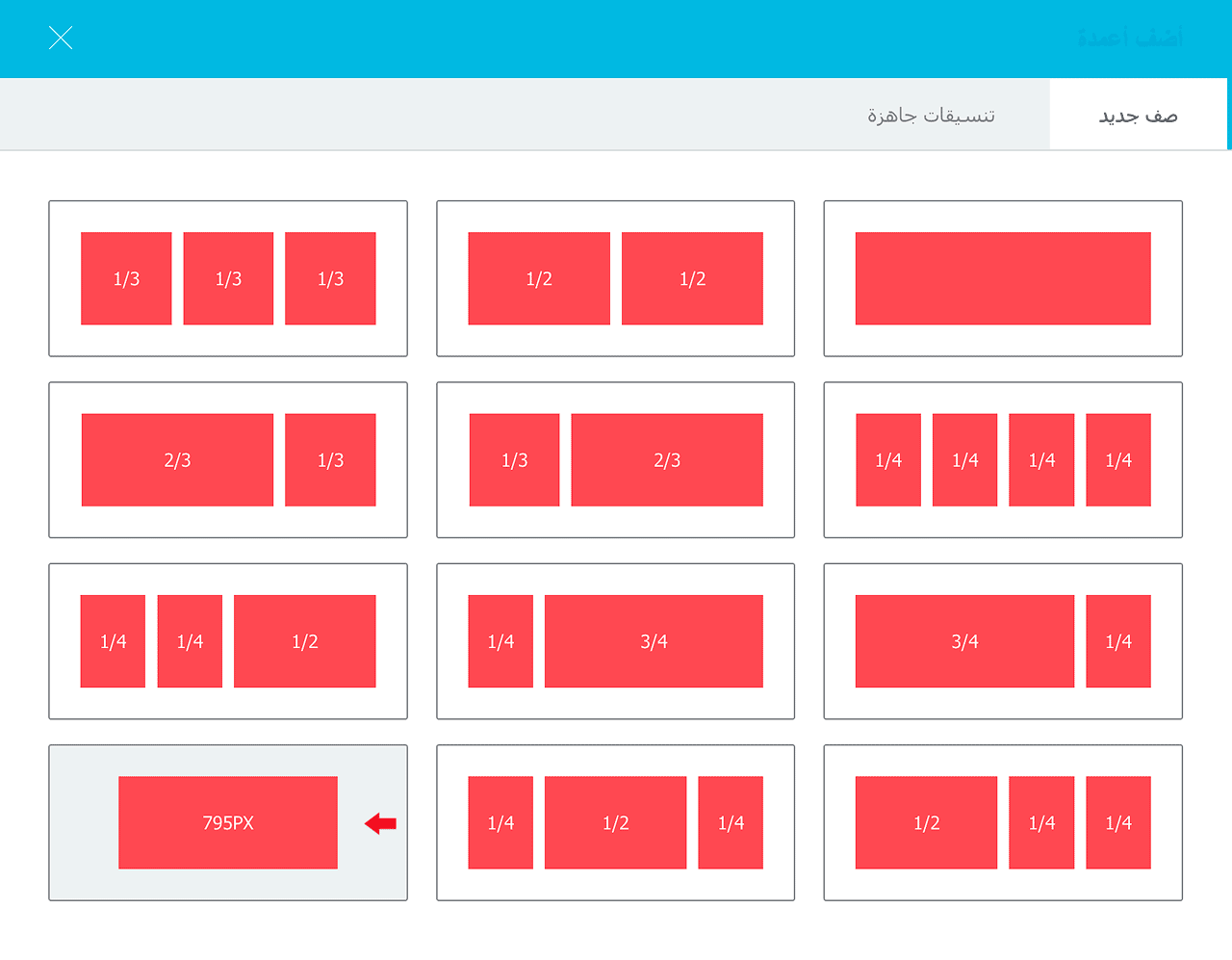Screen dimensions: 1232x960
Task: Click the اضف أعمدة dialog title
Action: (x=1130, y=39)
